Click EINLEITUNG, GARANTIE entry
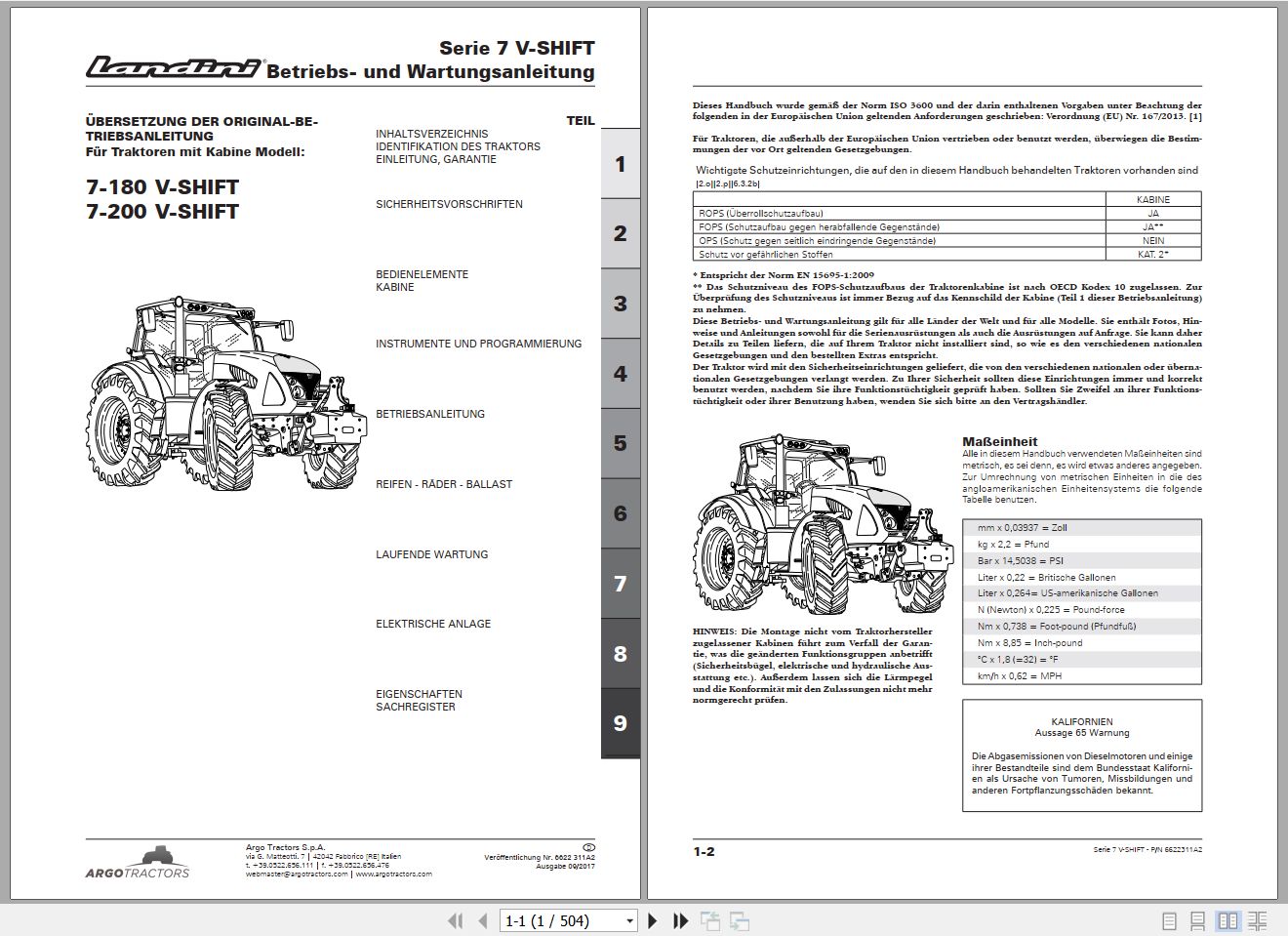 tap(436, 159)
